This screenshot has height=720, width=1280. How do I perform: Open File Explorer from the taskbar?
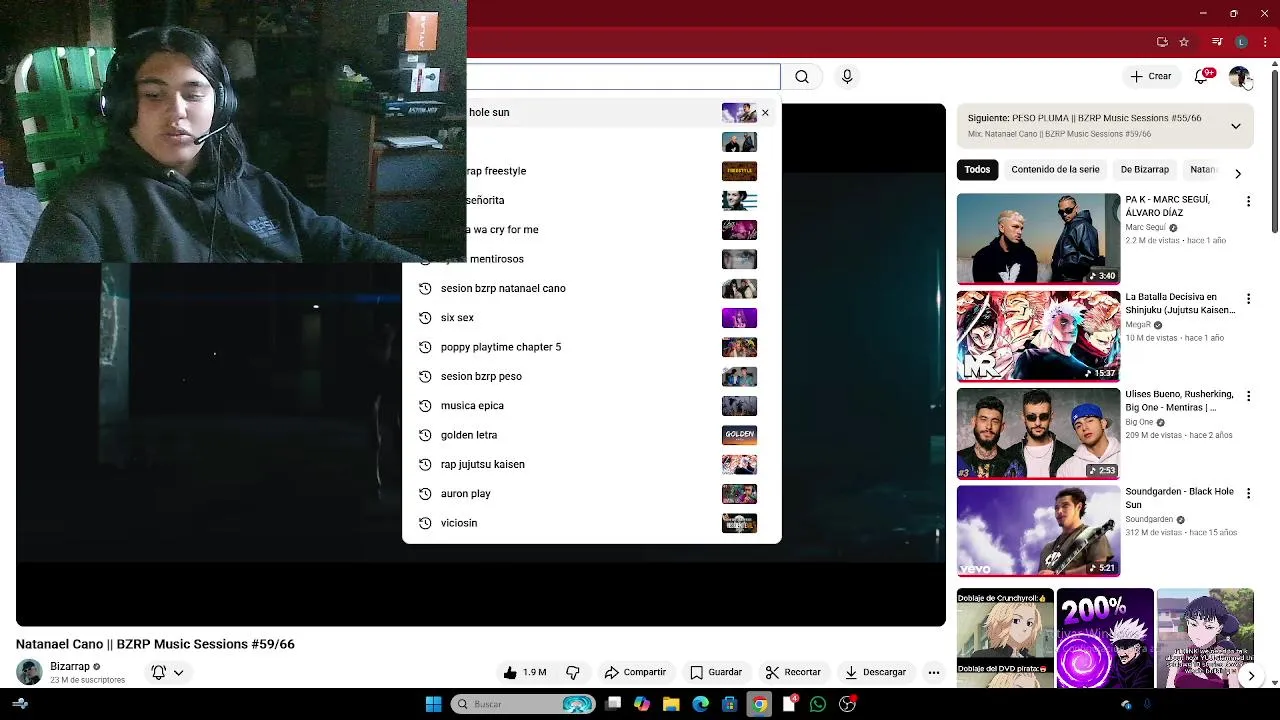click(x=671, y=704)
